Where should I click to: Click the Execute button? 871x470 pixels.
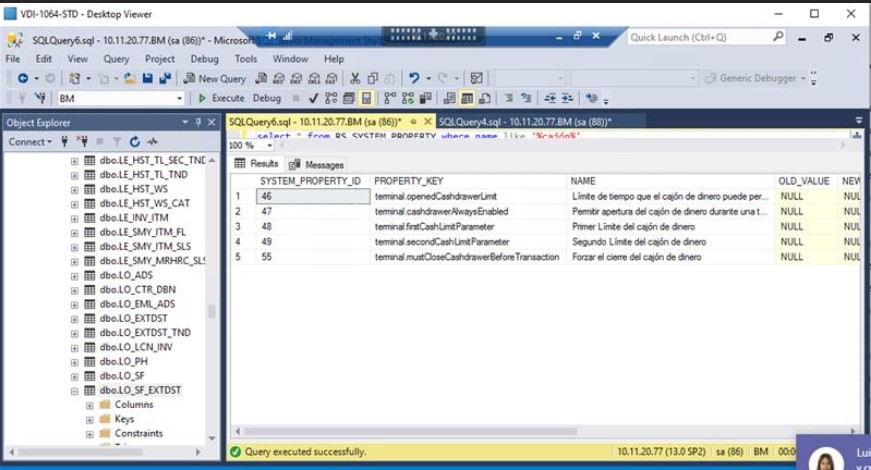coord(221,98)
